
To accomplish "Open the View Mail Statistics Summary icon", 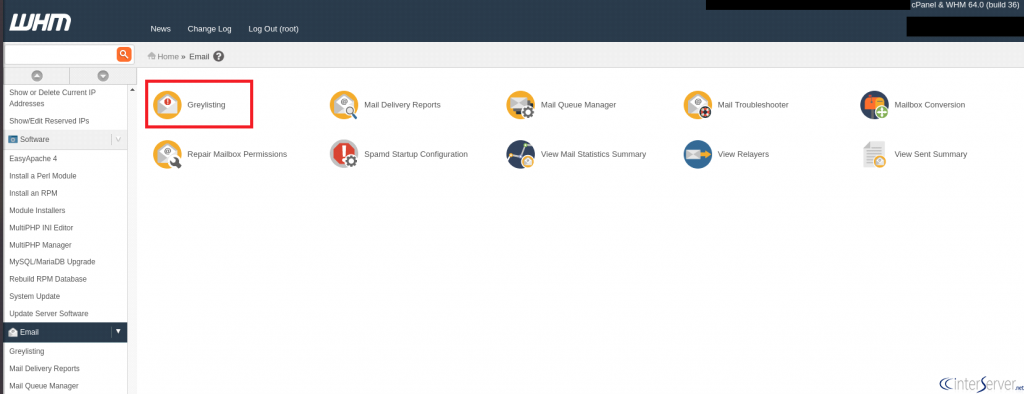I will 520,154.
